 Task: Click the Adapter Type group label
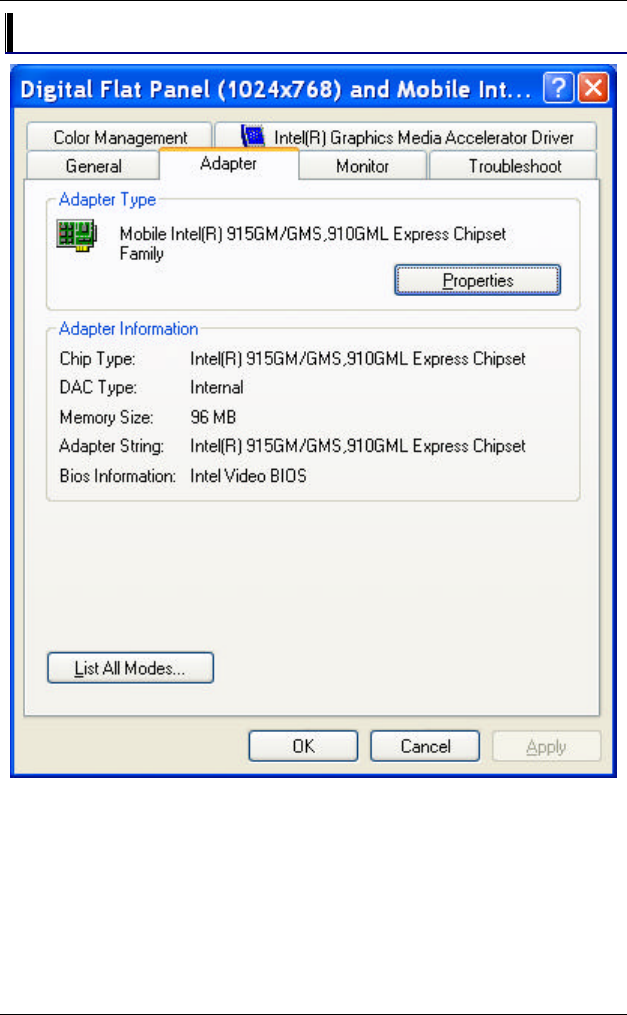point(107,199)
